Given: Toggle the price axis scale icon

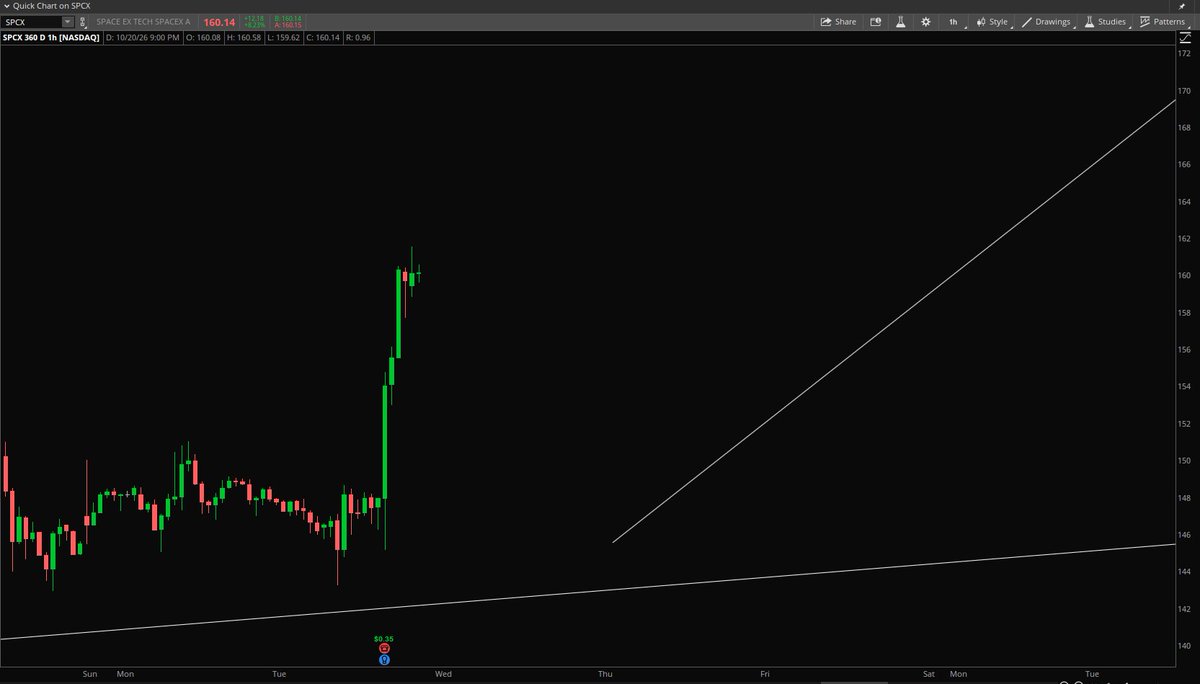Looking at the screenshot, I should pyautogui.click(x=1187, y=37).
